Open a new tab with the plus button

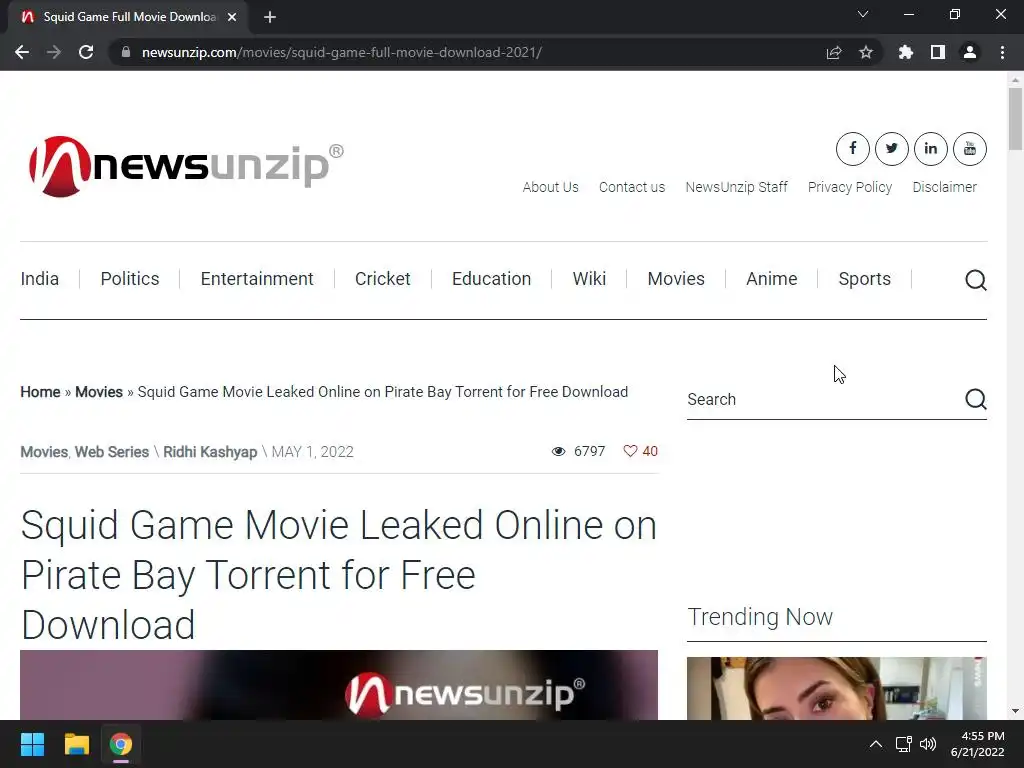click(270, 17)
